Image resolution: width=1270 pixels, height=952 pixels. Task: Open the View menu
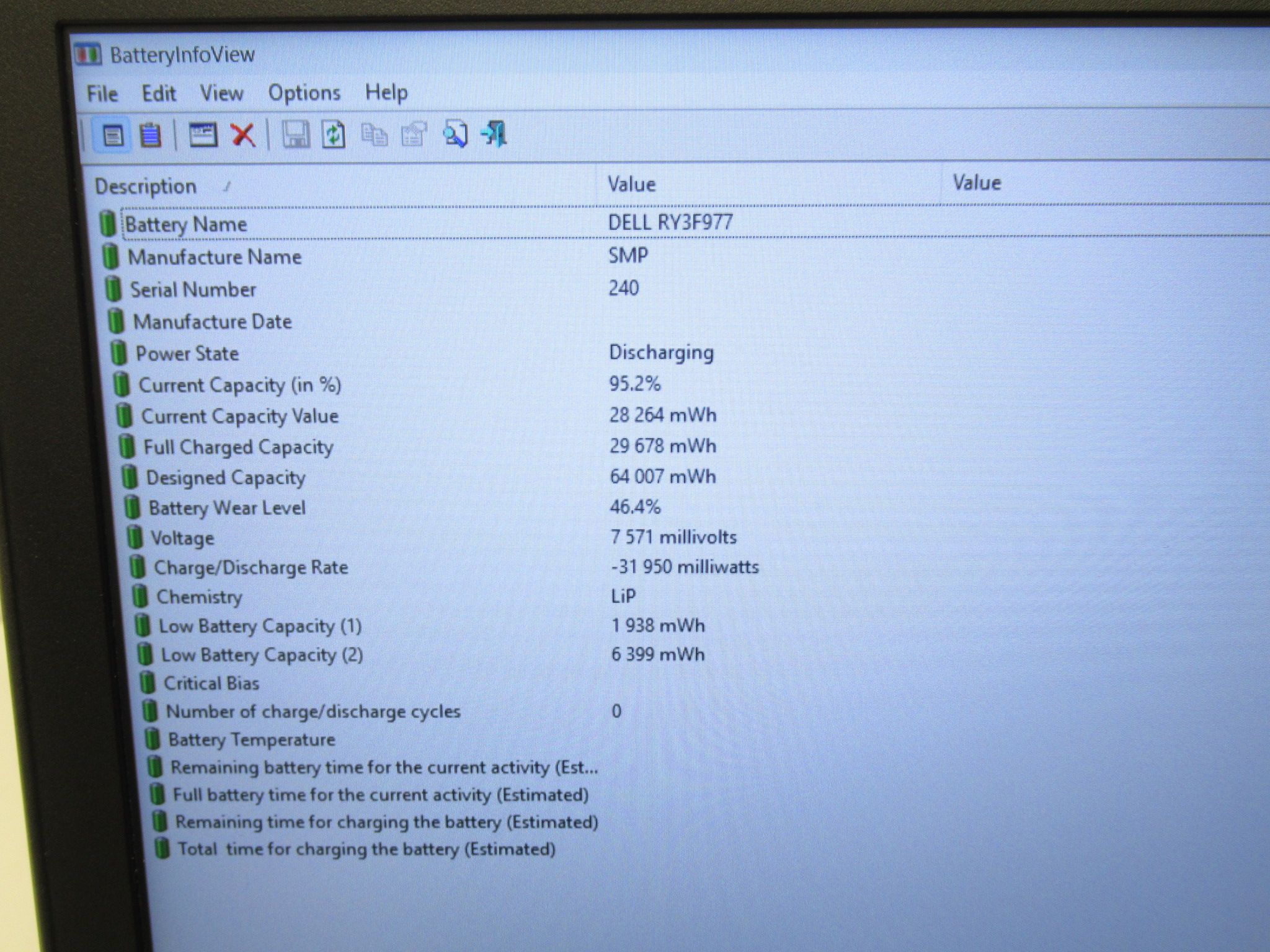pyautogui.click(x=221, y=93)
